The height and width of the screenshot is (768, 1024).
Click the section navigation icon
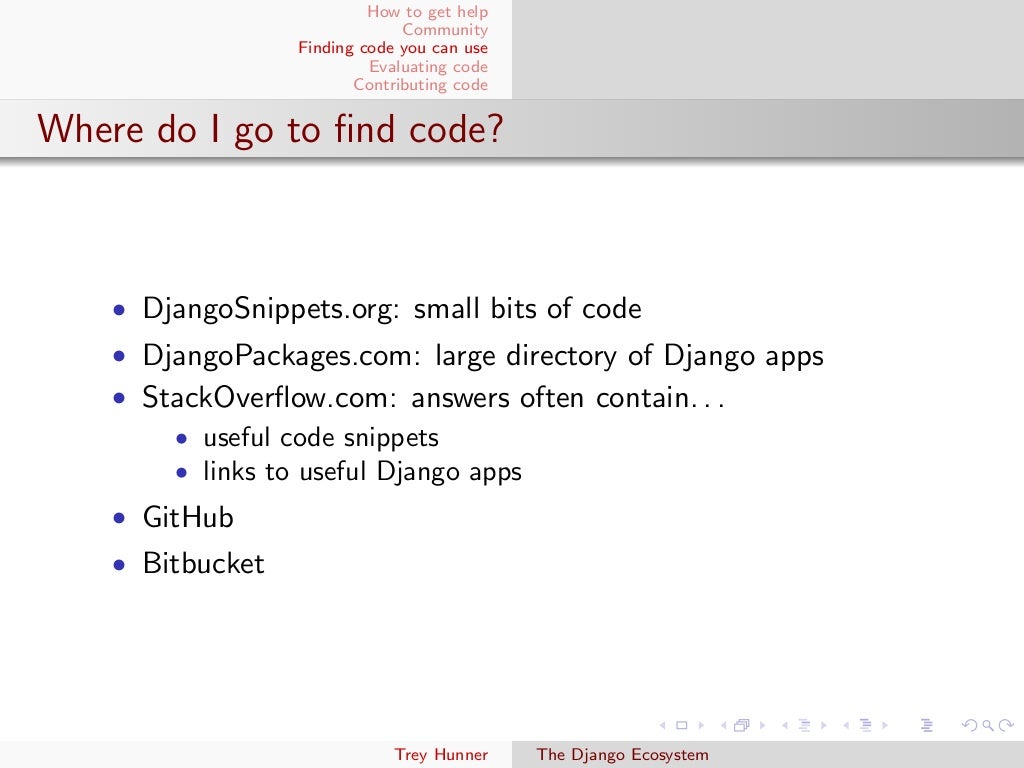click(866, 725)
